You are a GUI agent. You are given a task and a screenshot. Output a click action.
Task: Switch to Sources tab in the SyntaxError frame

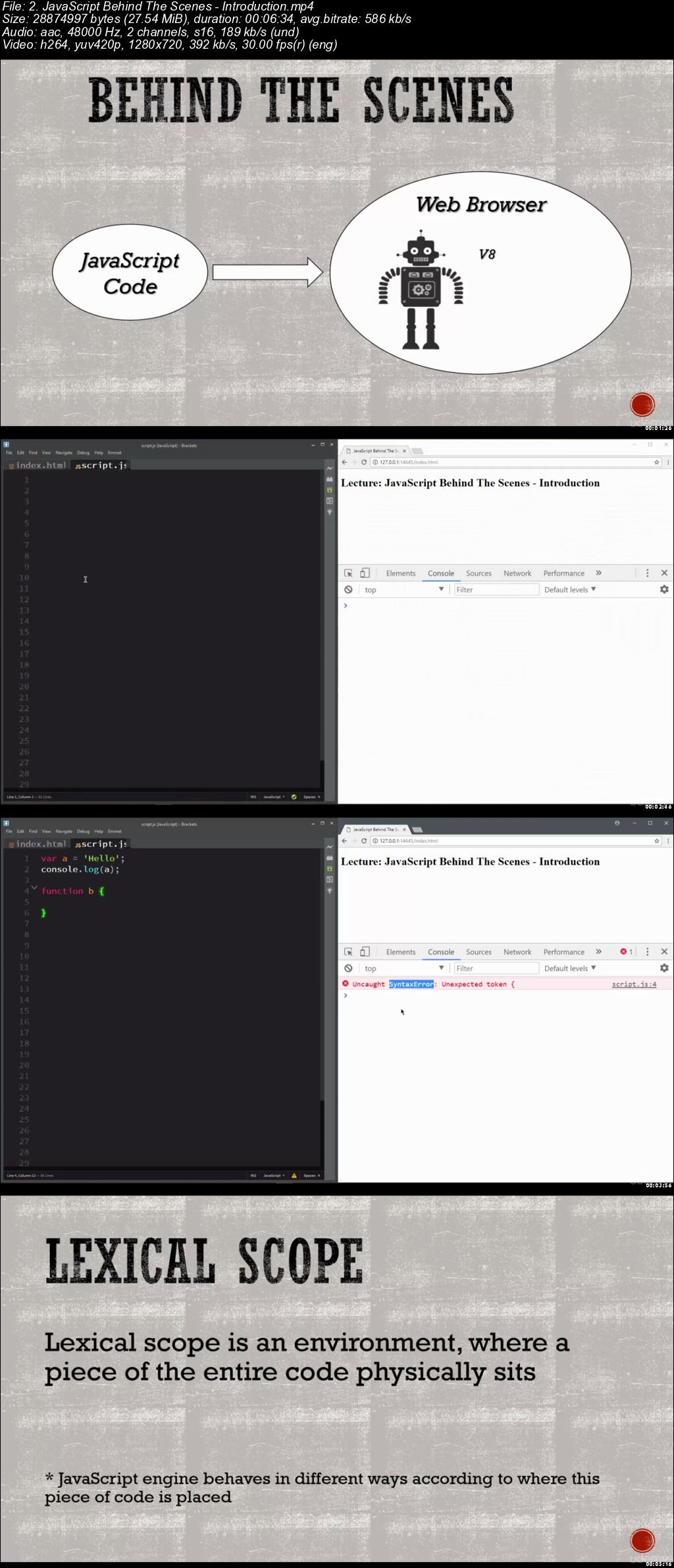[x=479, y=952]
